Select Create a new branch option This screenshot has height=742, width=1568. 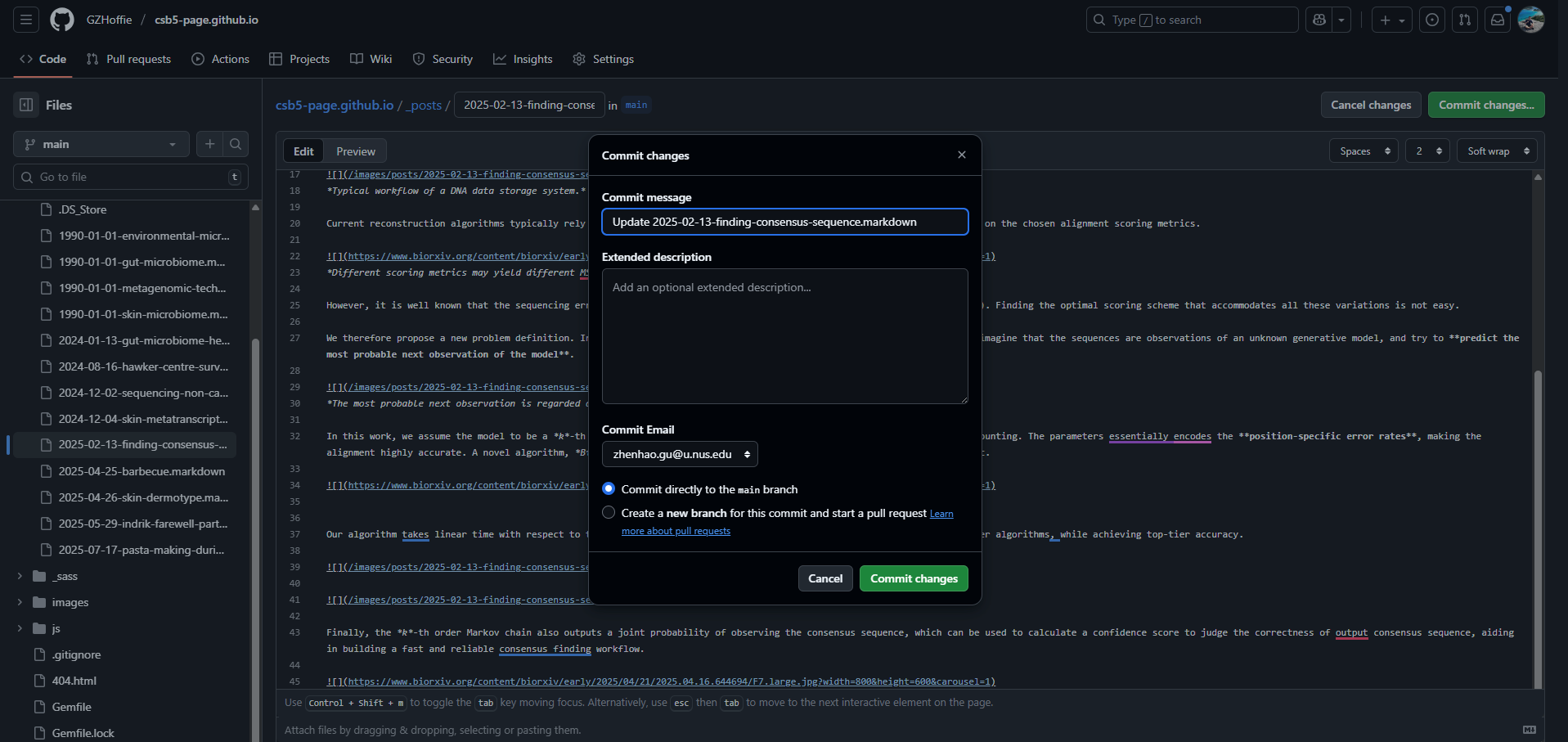pos(609,513)
